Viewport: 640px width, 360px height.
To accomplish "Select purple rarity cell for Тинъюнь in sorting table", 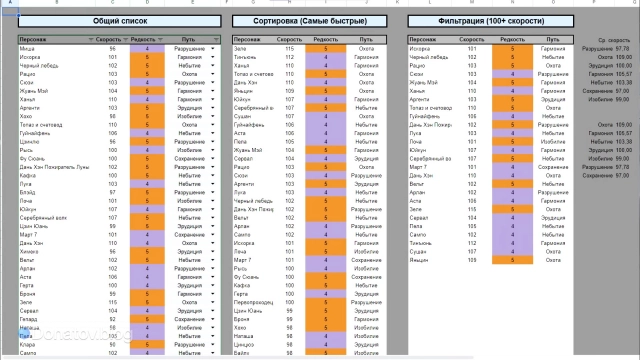I will coord(325,57).
